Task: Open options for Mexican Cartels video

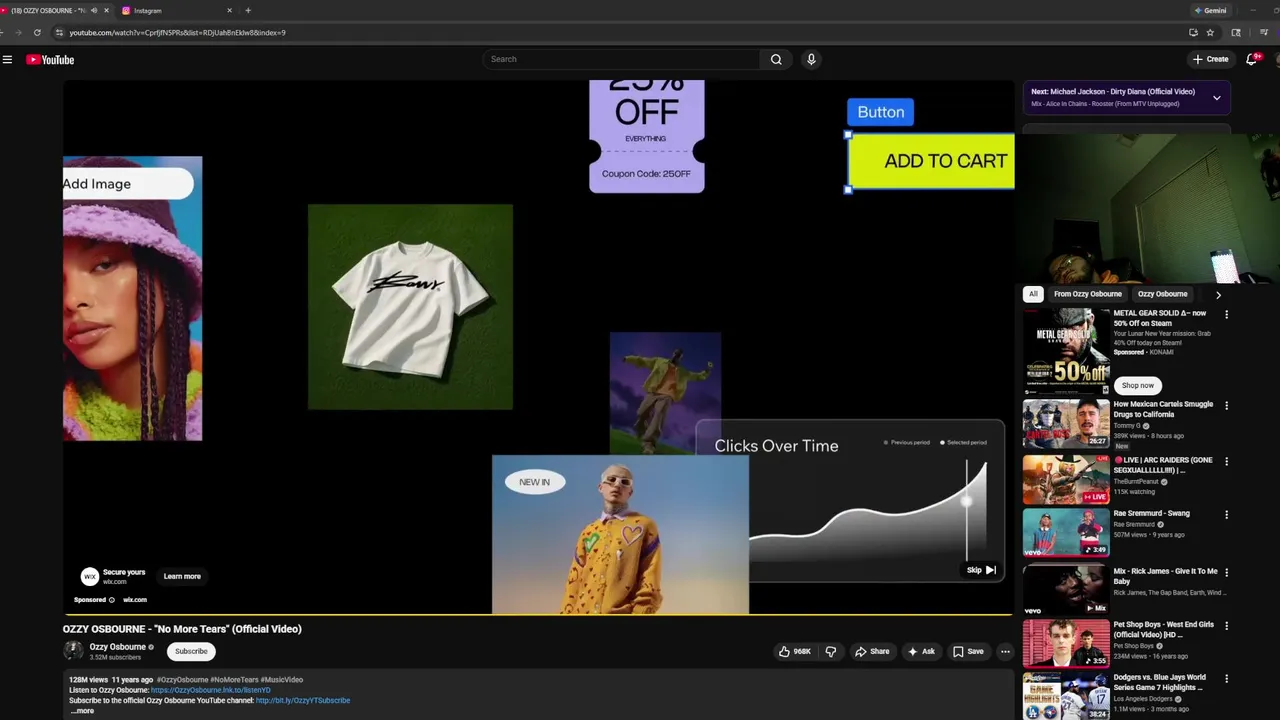Action: tap(1226, 405)
